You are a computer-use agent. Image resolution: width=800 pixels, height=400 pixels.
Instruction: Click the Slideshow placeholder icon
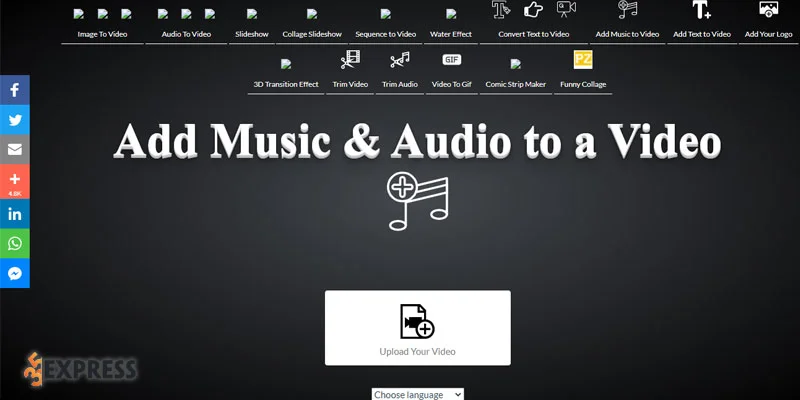click(x=252, y=14)
